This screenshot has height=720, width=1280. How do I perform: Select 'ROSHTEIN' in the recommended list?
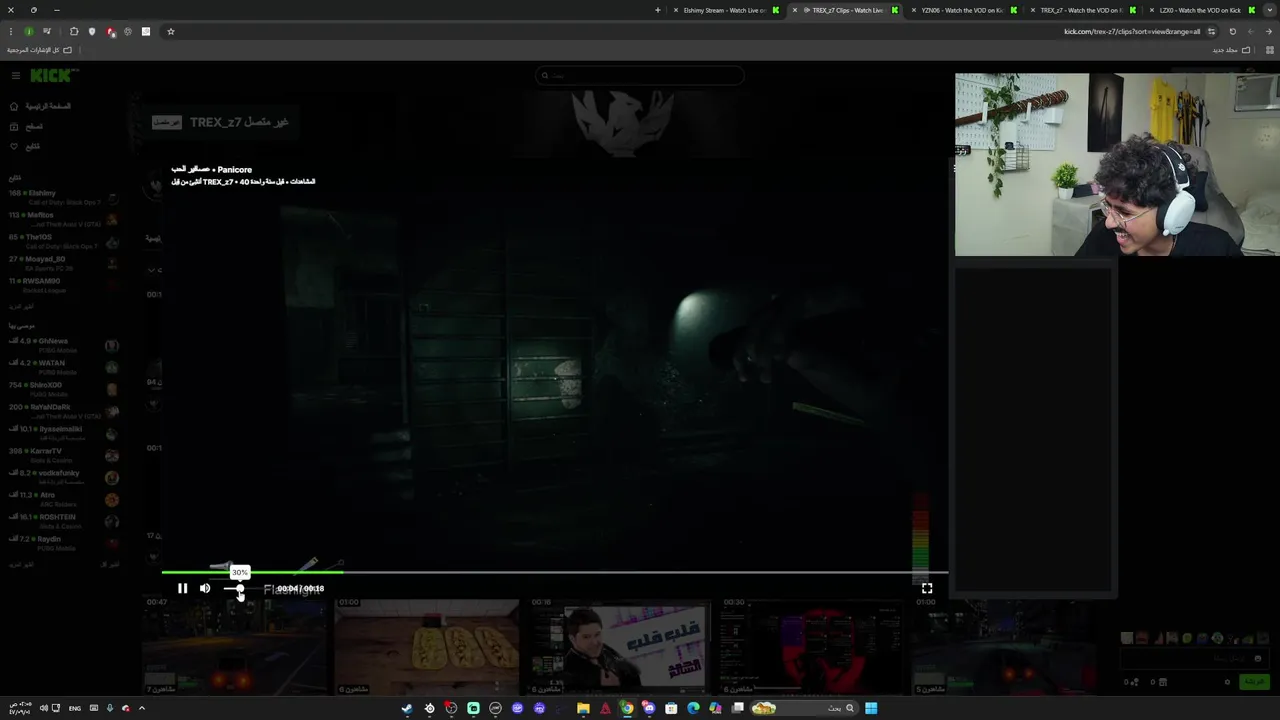63,521
